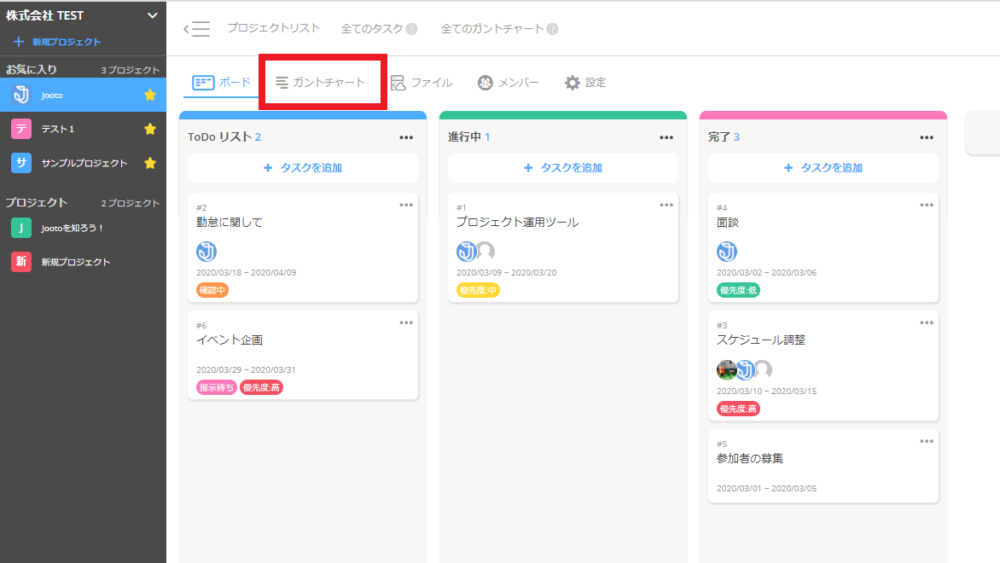Open the 設定 gear tab

click(585, 83)
